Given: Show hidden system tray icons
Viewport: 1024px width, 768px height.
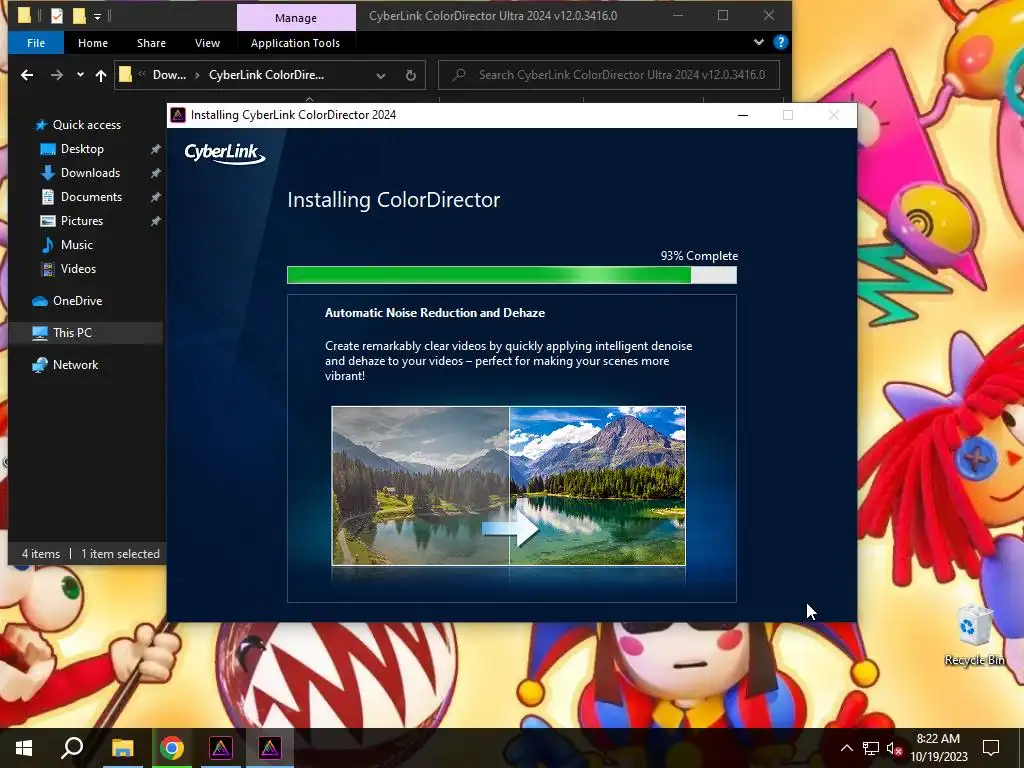Looking at the screenshot, I should (846, 748).
